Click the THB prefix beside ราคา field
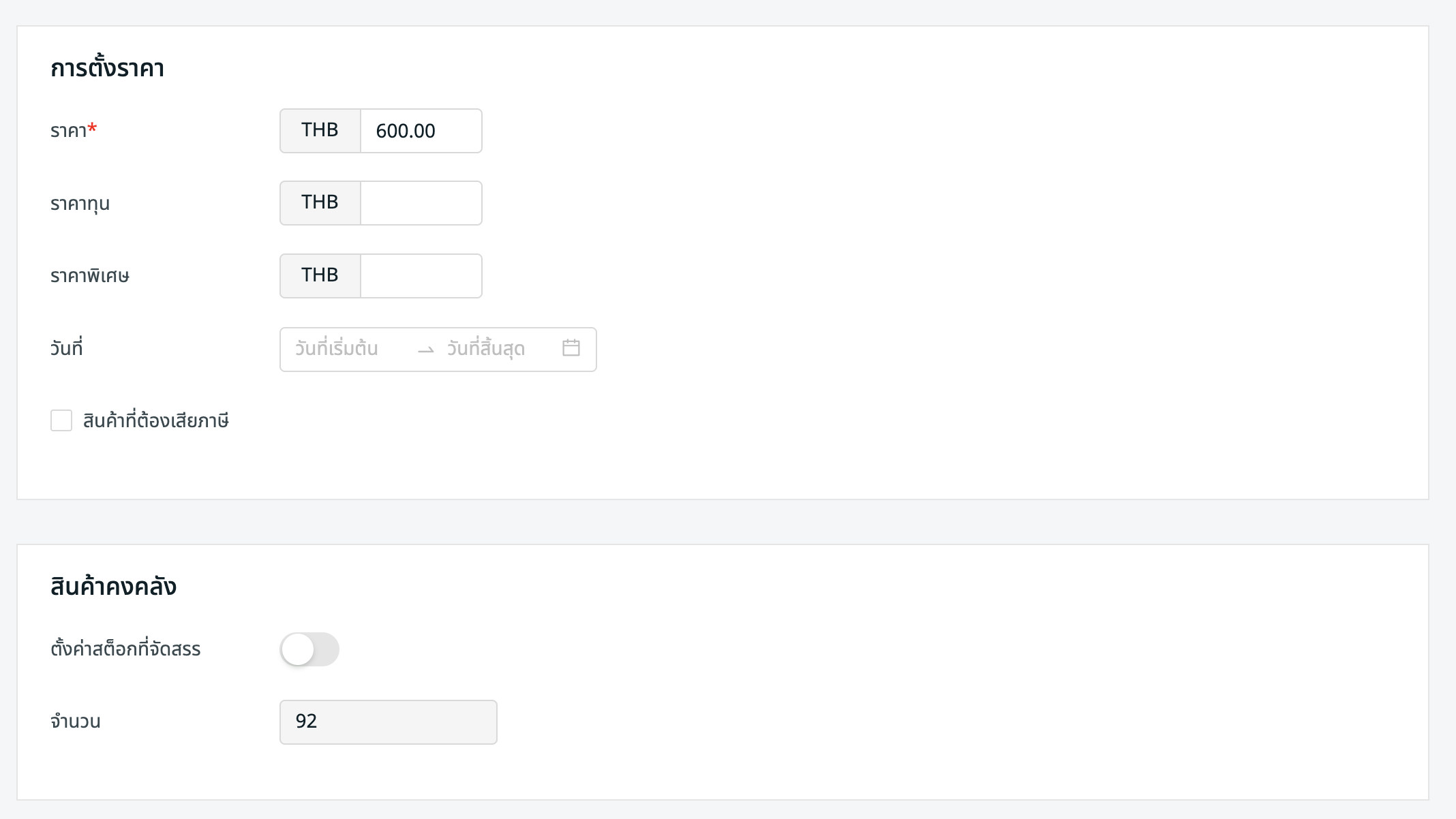This screenshot has width=1456, height=819. point(320,131)
